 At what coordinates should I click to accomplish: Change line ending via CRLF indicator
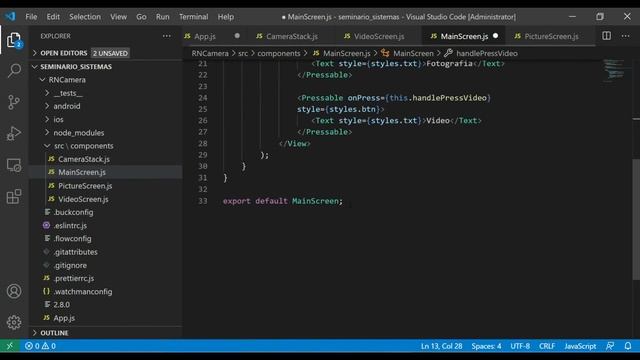click(x=547, y=346)
